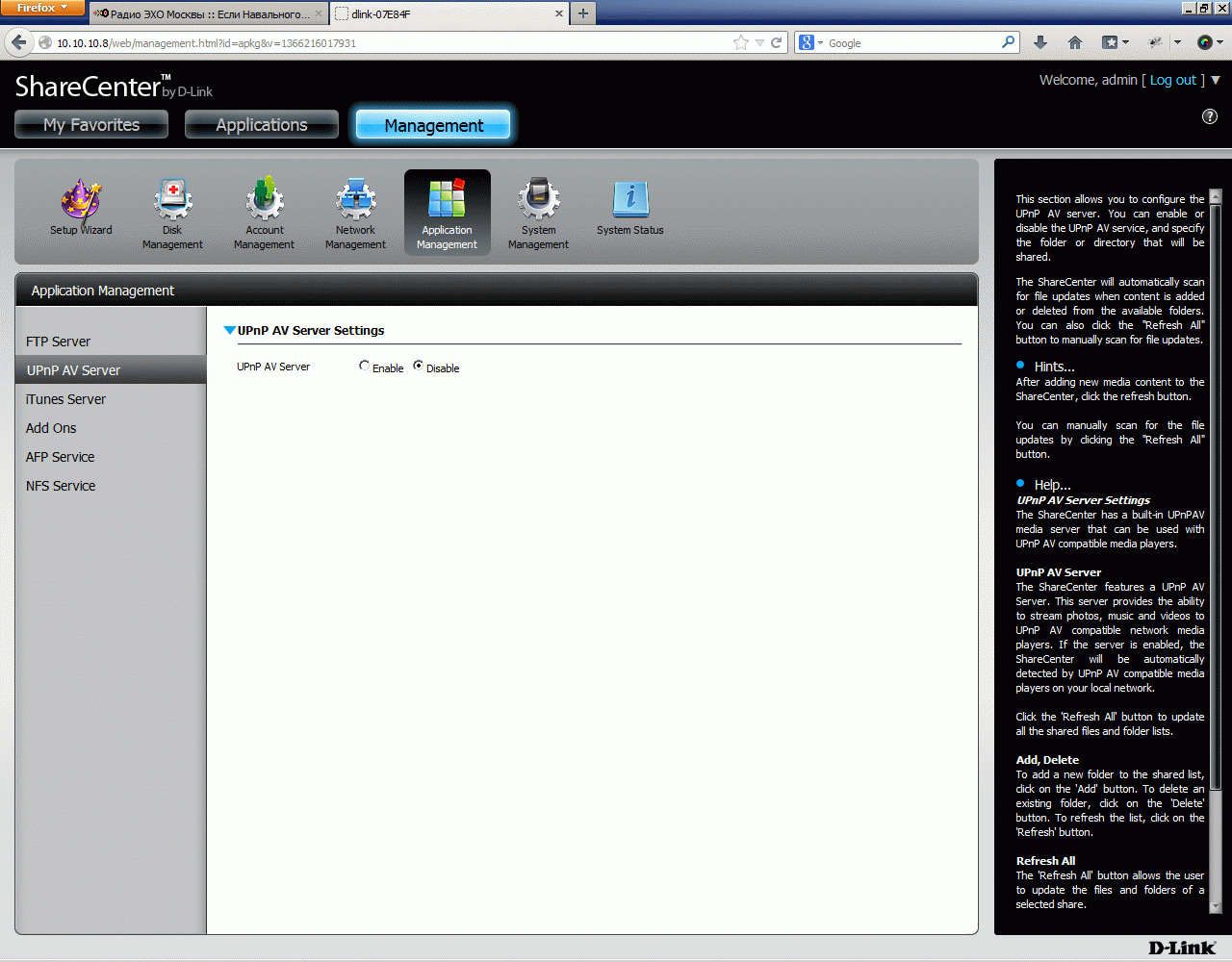This screenshot has height=962, width=1232.
Task: Open the Firefox application menu
Action: pos(42,8)
